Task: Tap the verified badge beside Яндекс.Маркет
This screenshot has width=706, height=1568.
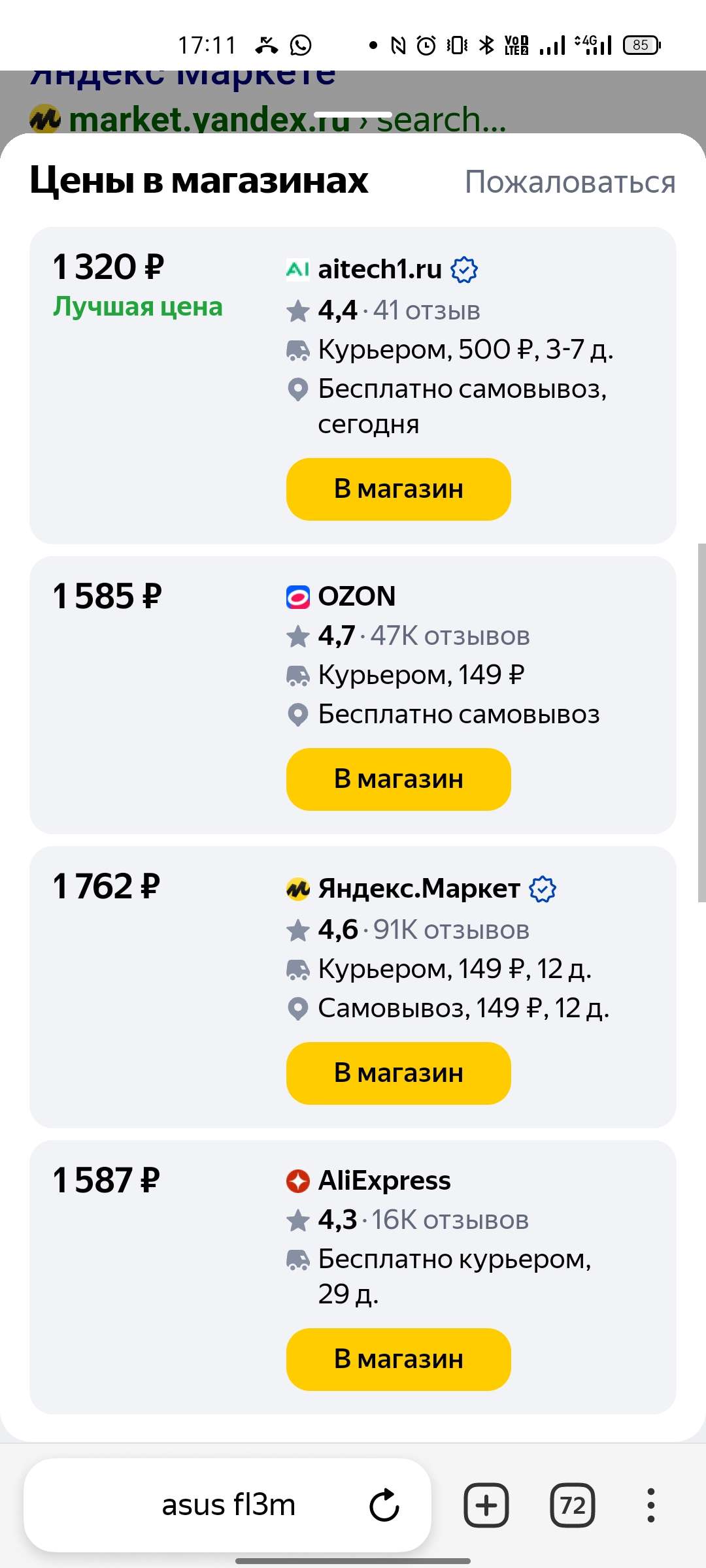Action: 543,889
